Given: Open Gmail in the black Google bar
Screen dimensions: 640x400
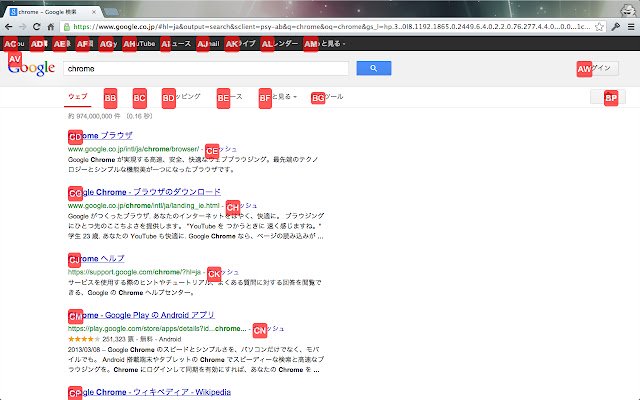Looking at the screenshot, I should 208,44.
